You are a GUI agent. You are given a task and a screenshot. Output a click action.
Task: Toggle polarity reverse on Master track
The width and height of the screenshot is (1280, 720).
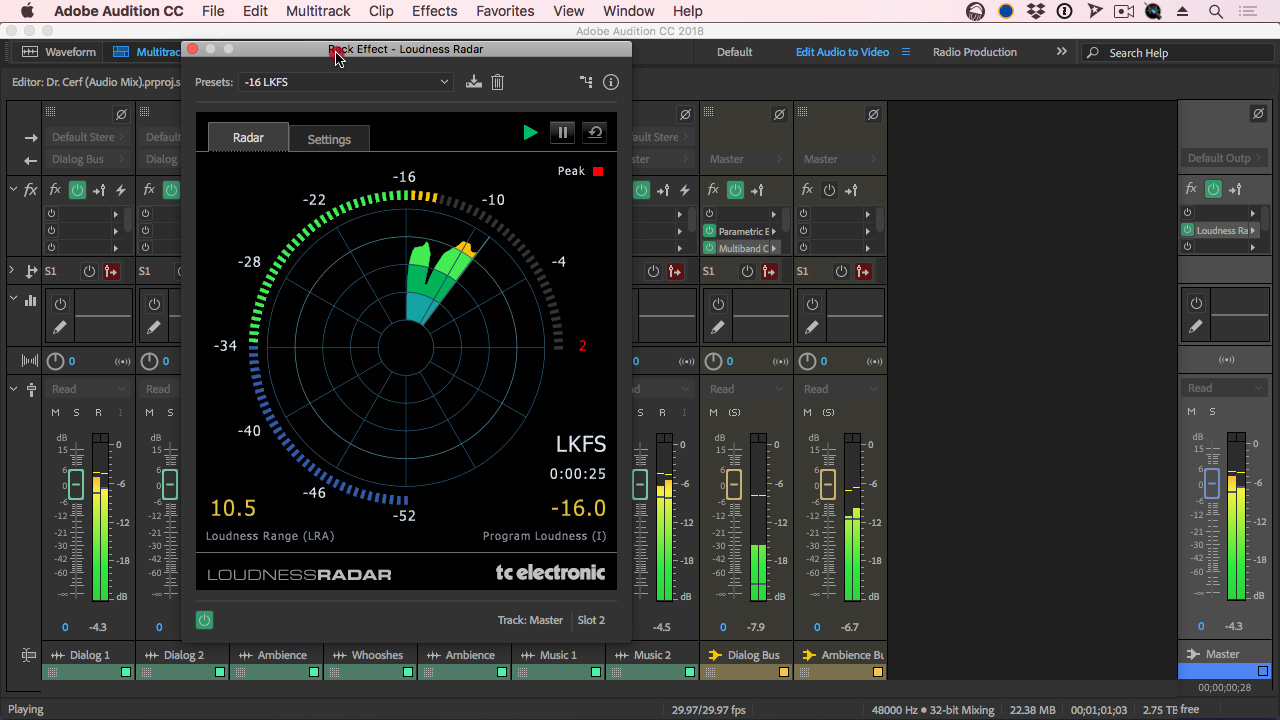click(1258, 114)
